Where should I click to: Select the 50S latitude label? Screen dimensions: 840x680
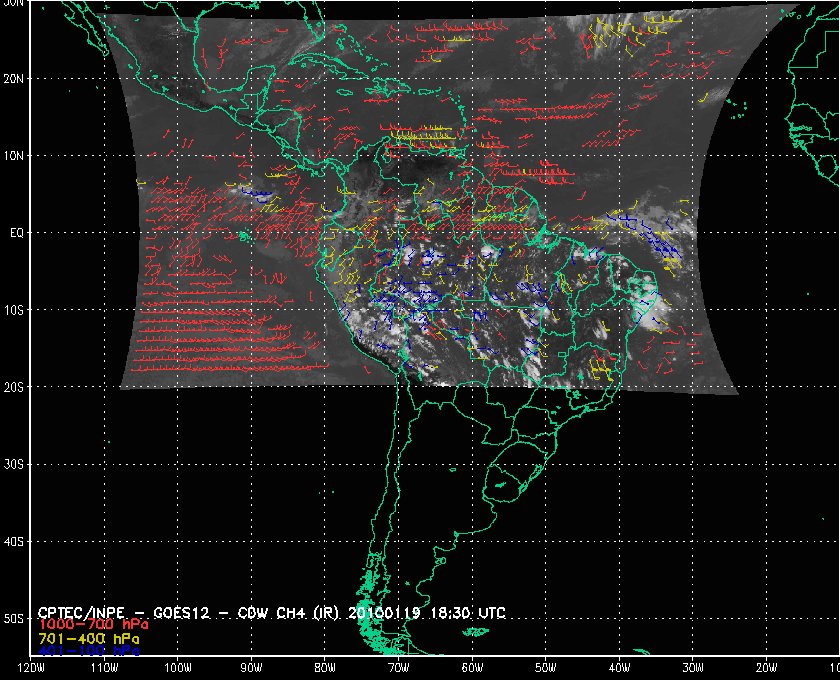tap(14, 619)
